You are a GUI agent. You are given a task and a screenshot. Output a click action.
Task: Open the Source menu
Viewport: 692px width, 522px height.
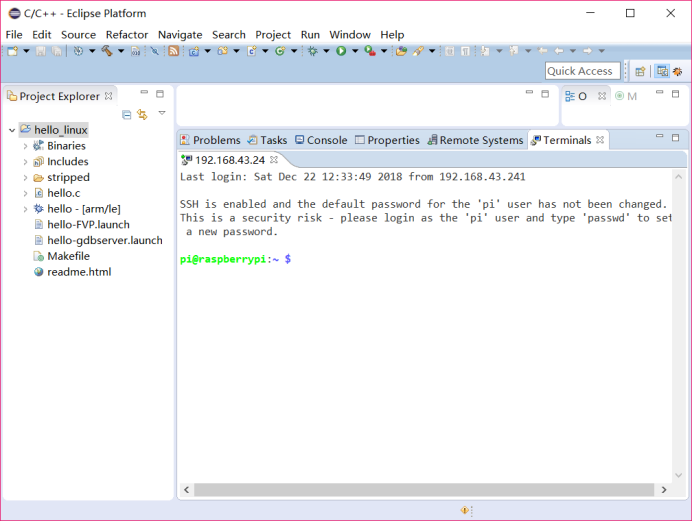[78, 35]
